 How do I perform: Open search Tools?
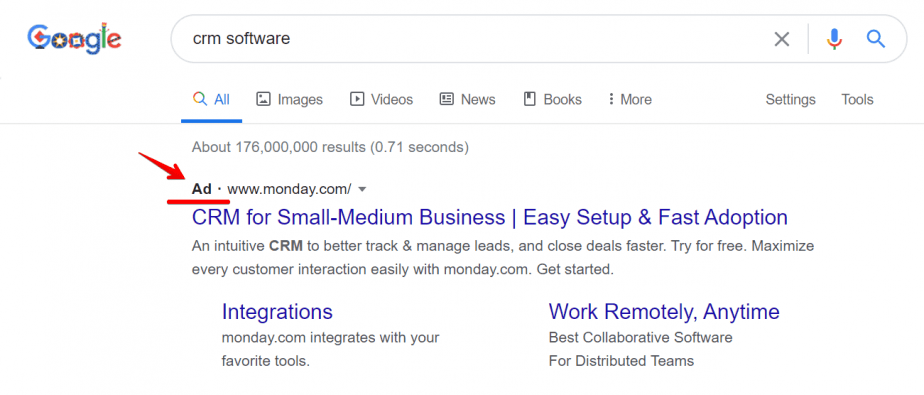click(x=857, y=100)
